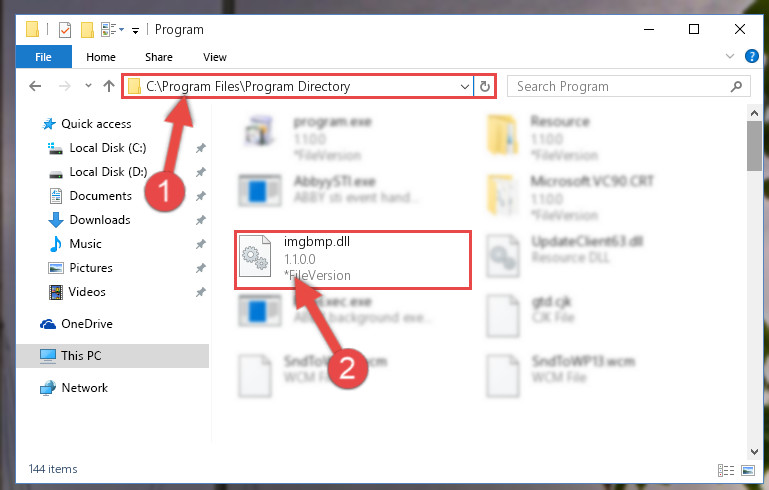The width and height of the screenshot is (769, 490).
Task: Switch to large thumbnails view icon
Action: click(x=748, y=470)
